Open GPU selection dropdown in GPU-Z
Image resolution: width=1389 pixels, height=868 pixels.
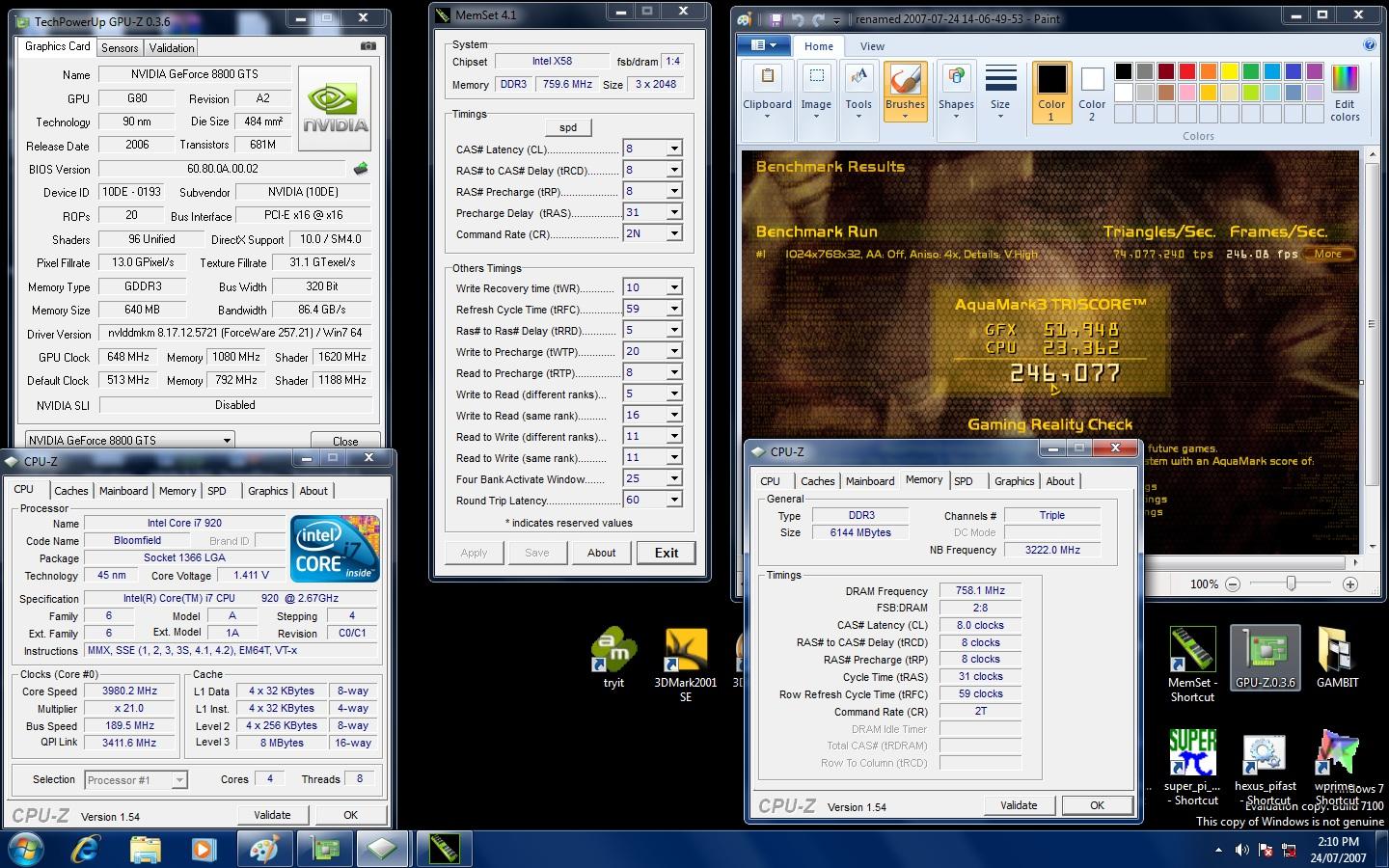[130, 440]
